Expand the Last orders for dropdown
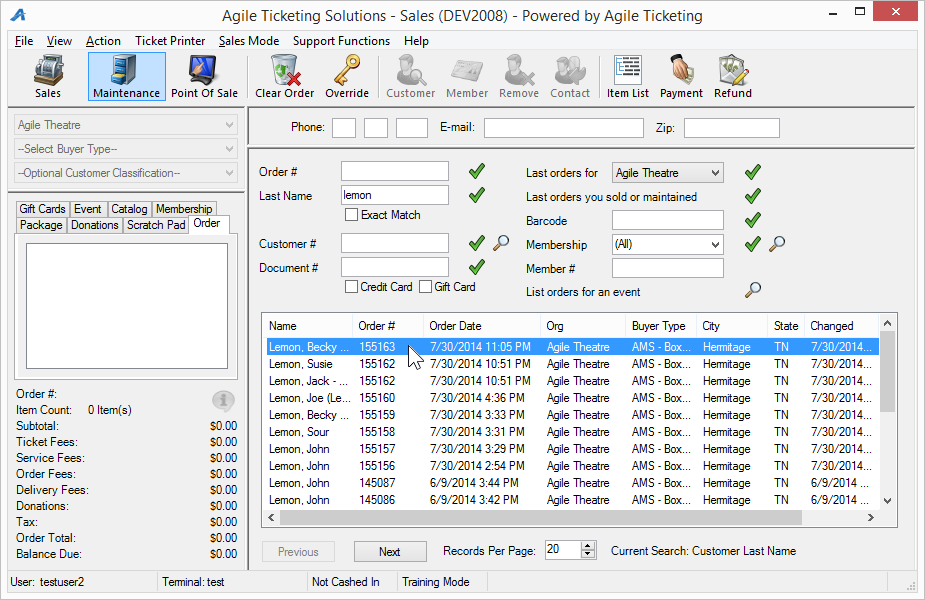The image size is (925, 600). coord(668,173)
